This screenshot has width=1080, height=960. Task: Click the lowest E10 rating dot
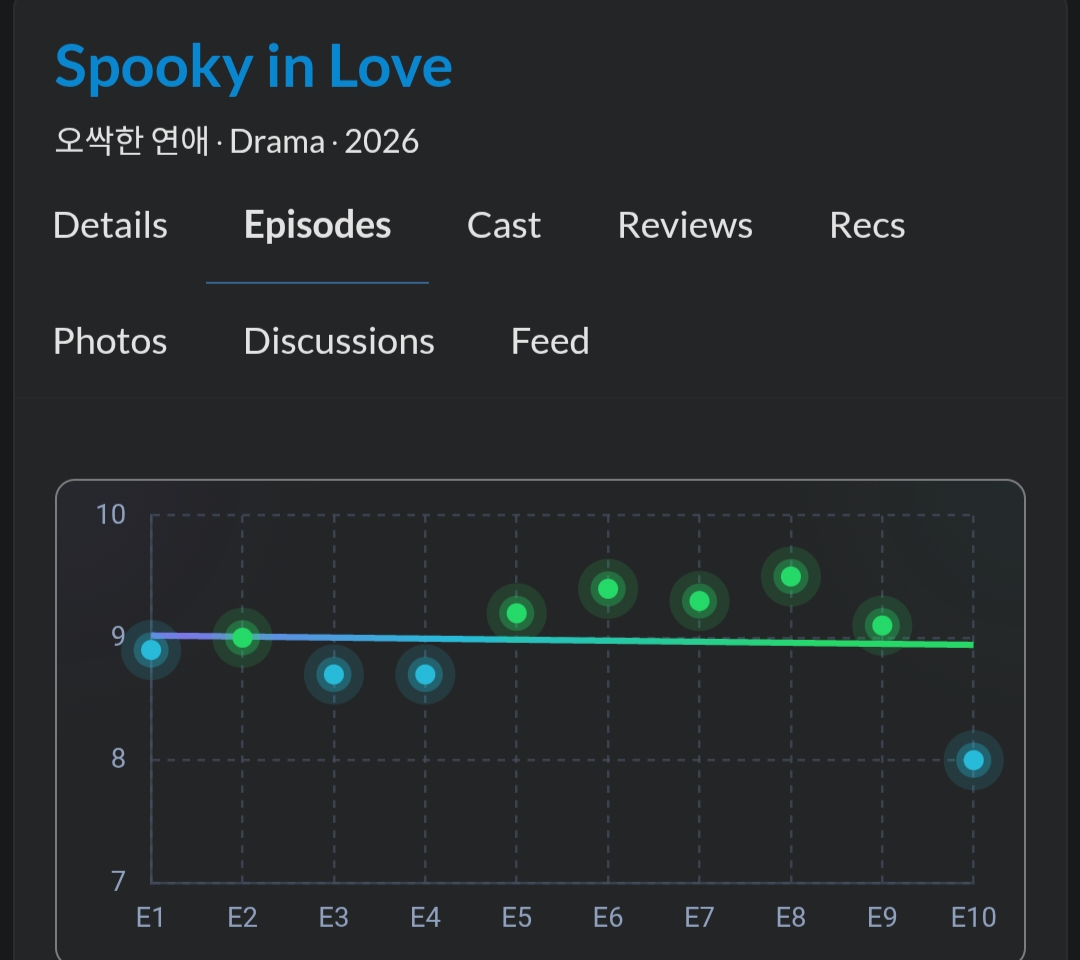[973, 760]
